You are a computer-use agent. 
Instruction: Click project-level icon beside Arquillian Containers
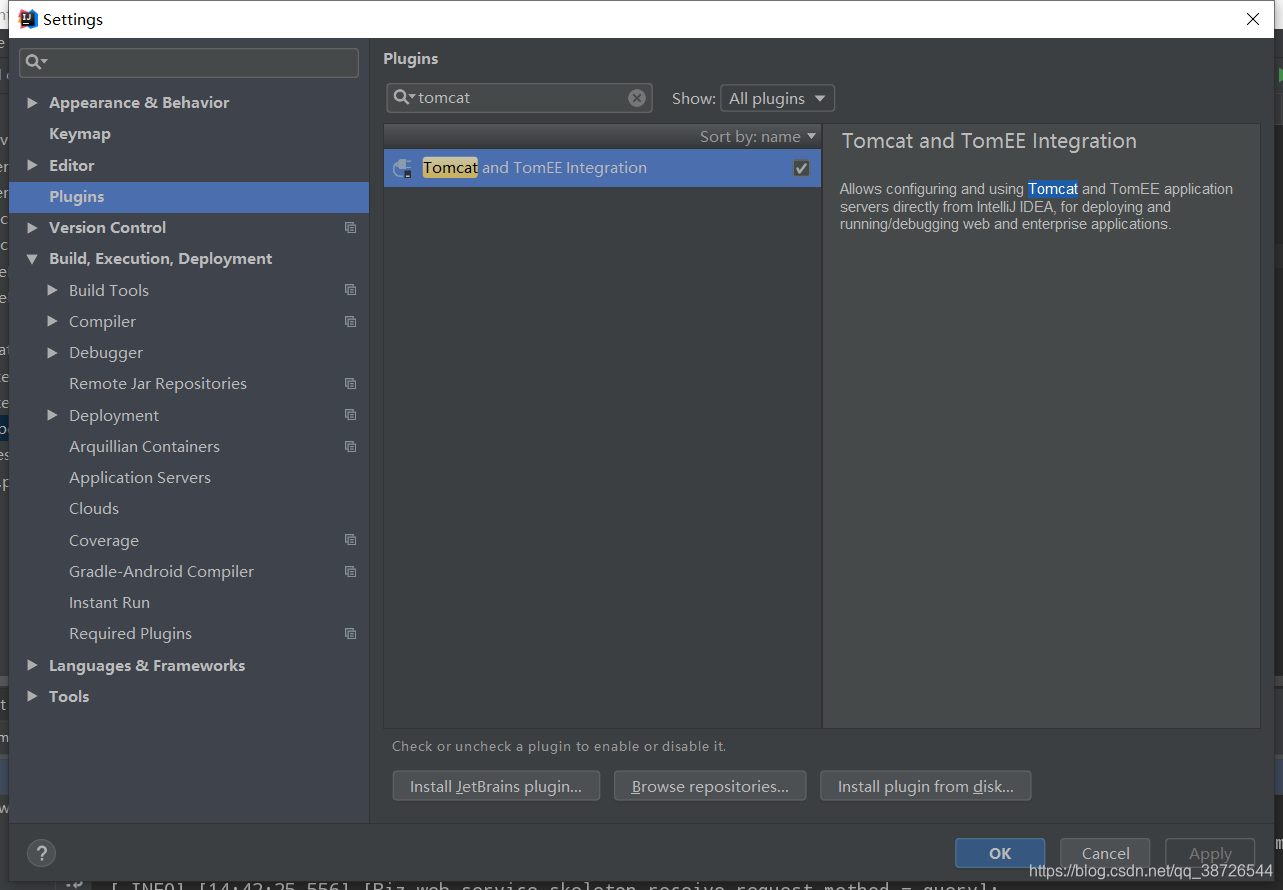[x=350, y=446]
